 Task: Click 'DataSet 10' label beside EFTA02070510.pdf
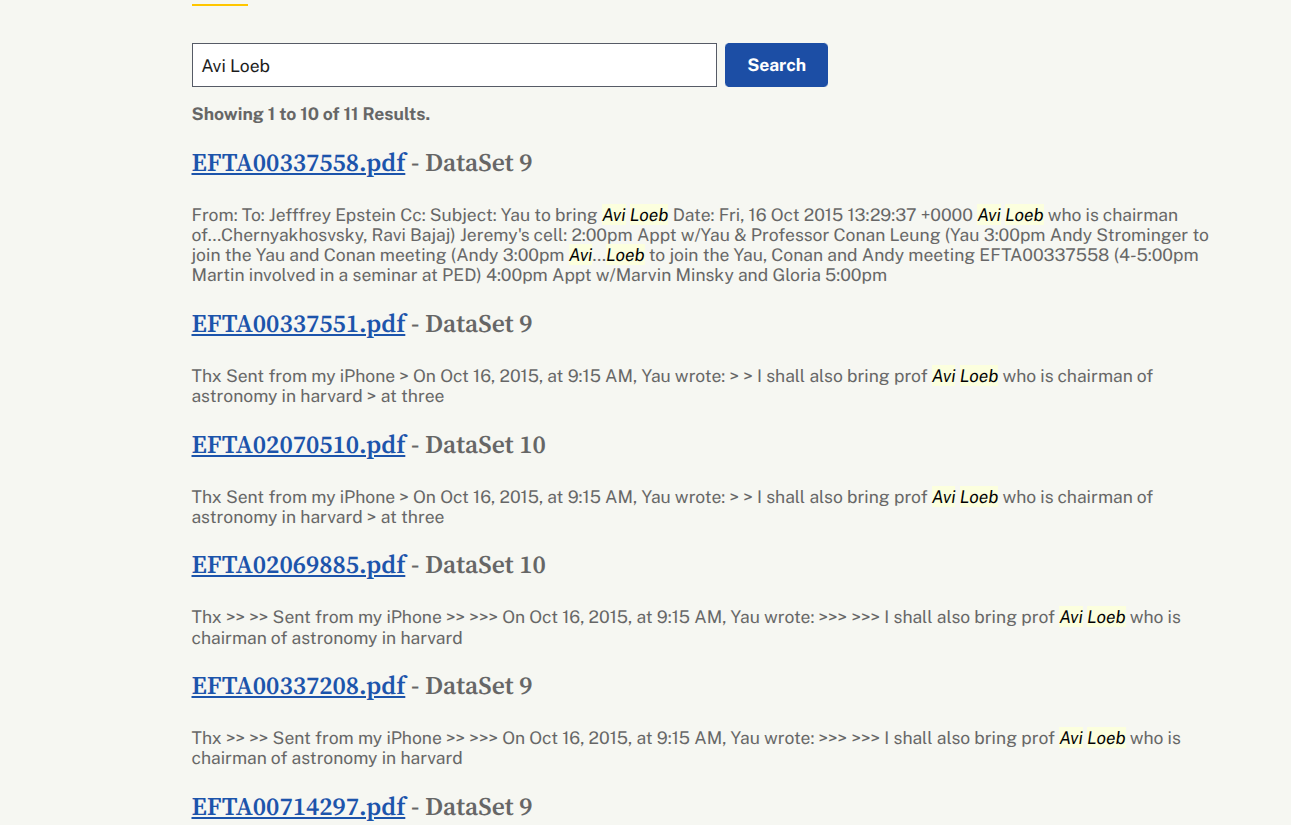[486, 445]
